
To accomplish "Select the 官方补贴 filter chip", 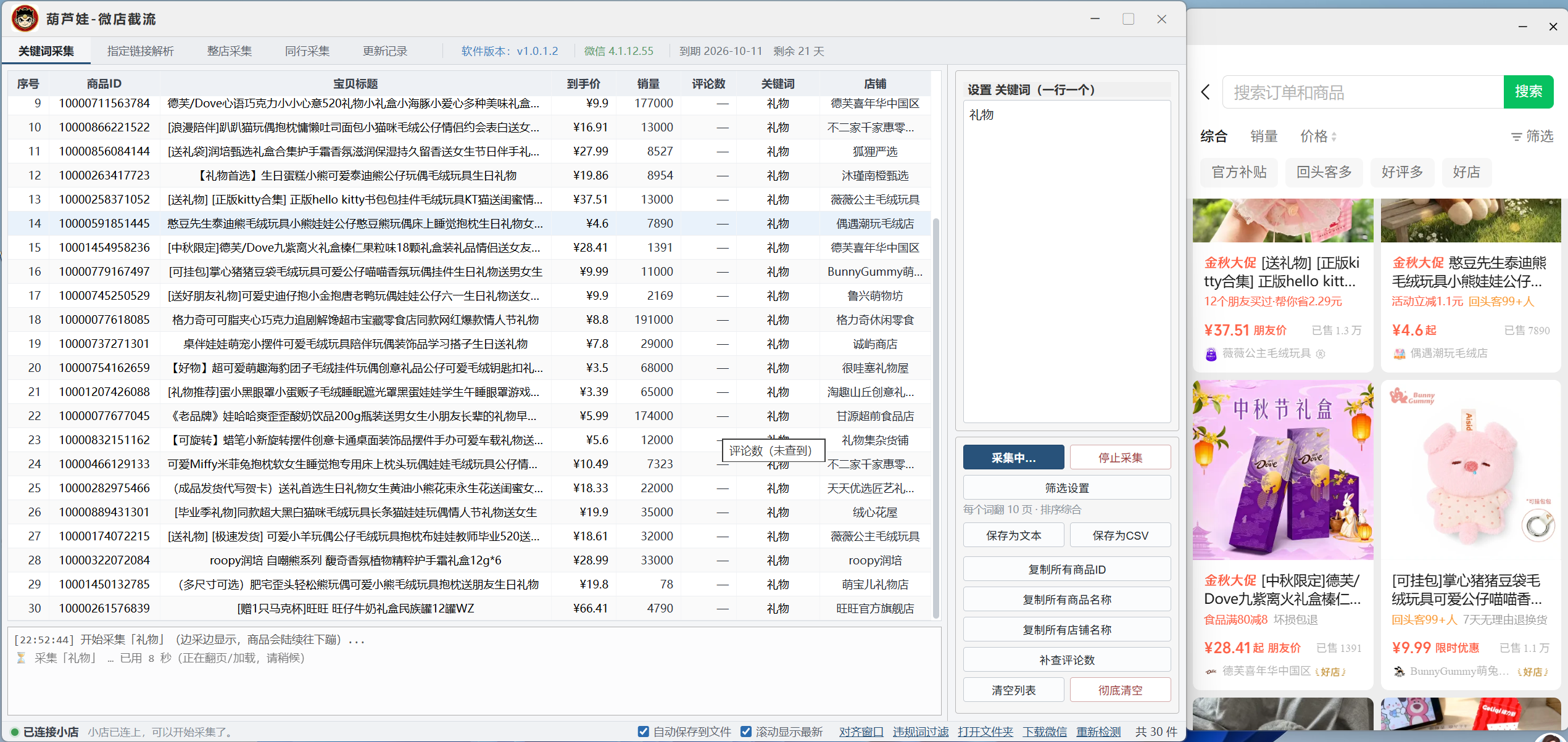I will coord(1238,172).
